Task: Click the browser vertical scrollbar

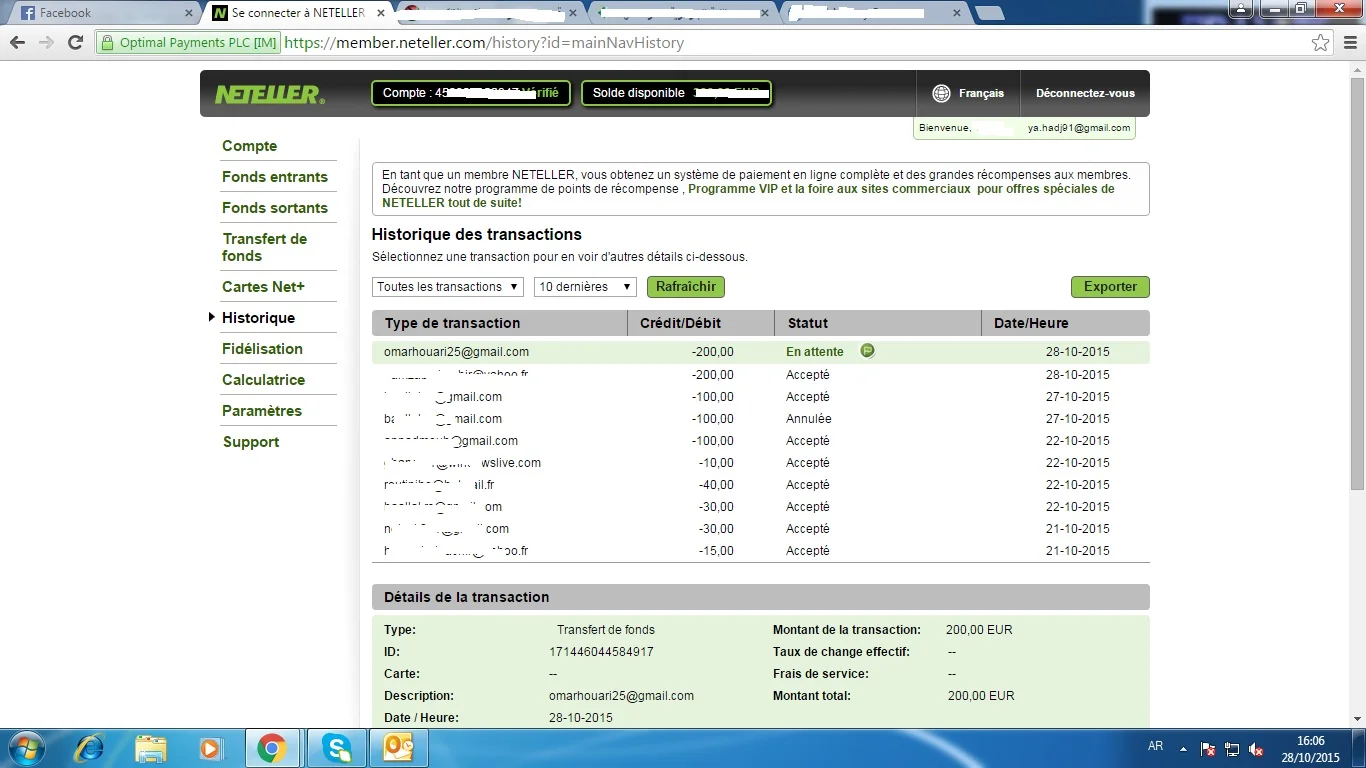Action: point(1357,300)
